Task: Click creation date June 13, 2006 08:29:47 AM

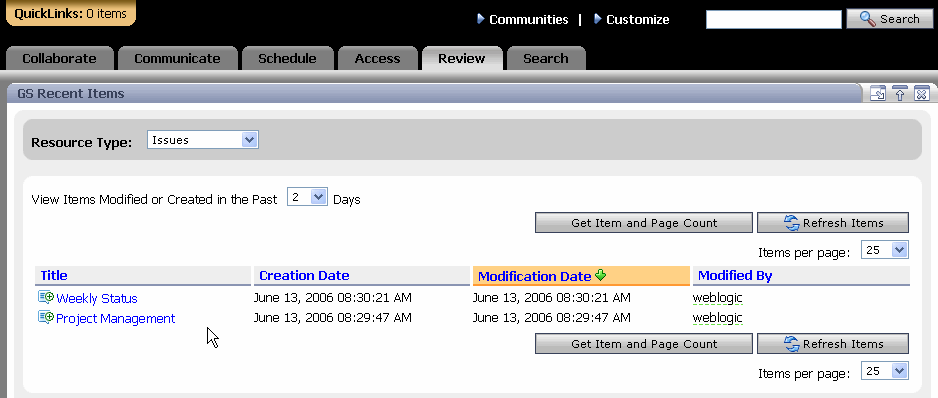Action: click(333, 317)
